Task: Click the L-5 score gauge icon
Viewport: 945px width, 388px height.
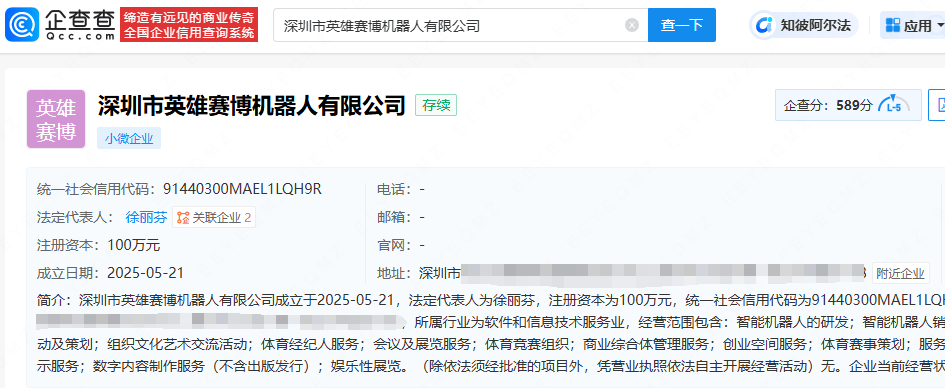Action: pos(894,105)
